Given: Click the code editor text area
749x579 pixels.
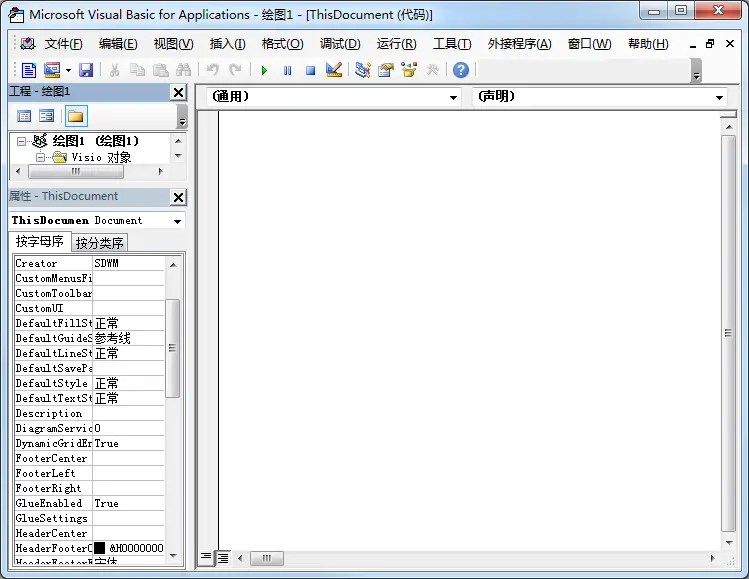Looking at the screenshot, I should click(x=470, y=330).
